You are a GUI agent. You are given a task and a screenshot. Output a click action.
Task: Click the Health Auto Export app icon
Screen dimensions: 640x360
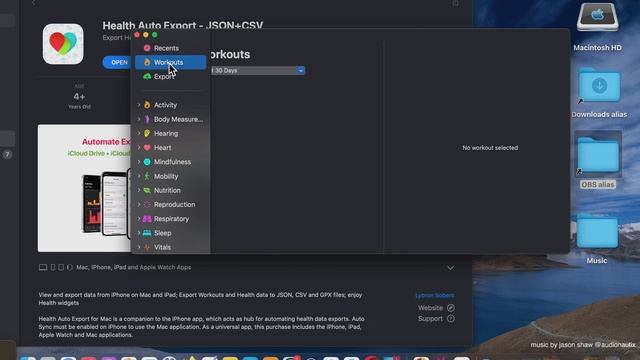(x=63, y=44)
